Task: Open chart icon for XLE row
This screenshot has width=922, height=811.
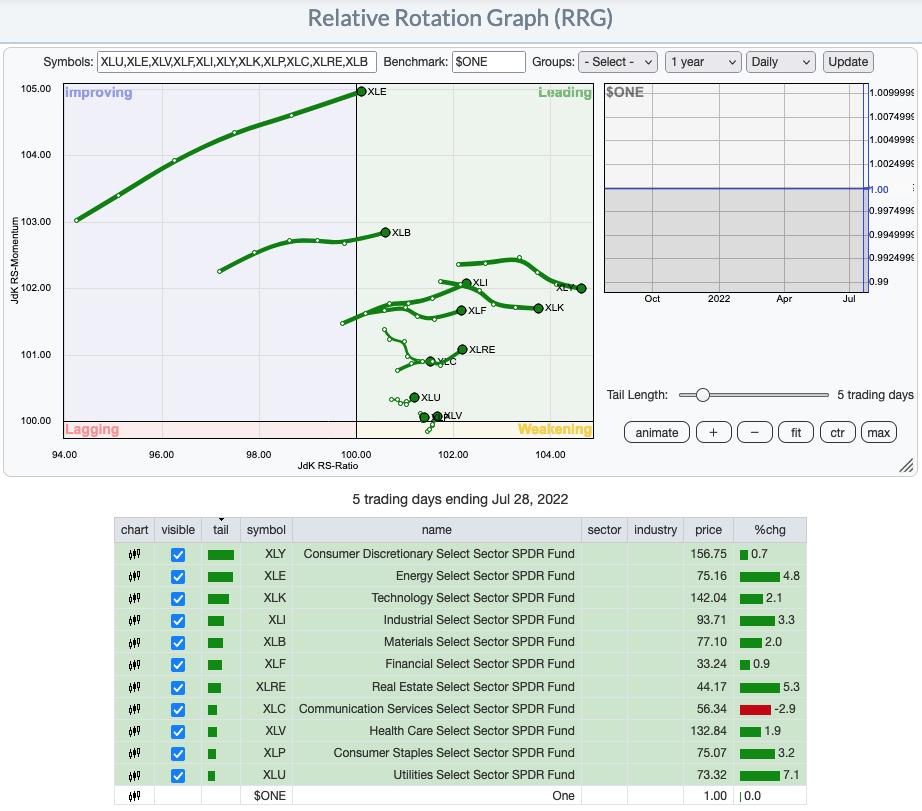Action: [135, 576]
